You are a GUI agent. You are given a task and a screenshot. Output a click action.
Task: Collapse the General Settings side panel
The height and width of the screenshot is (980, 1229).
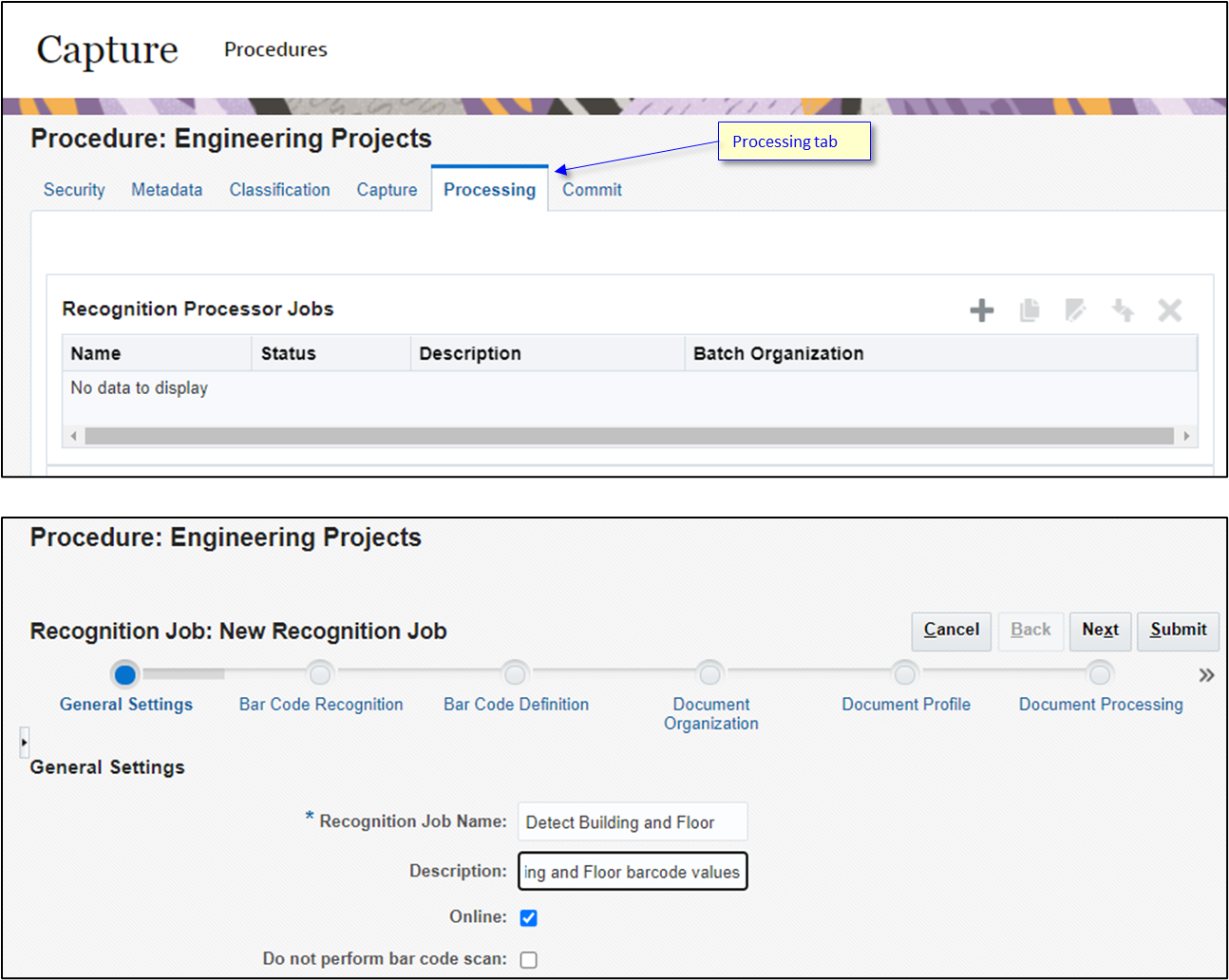23,743
